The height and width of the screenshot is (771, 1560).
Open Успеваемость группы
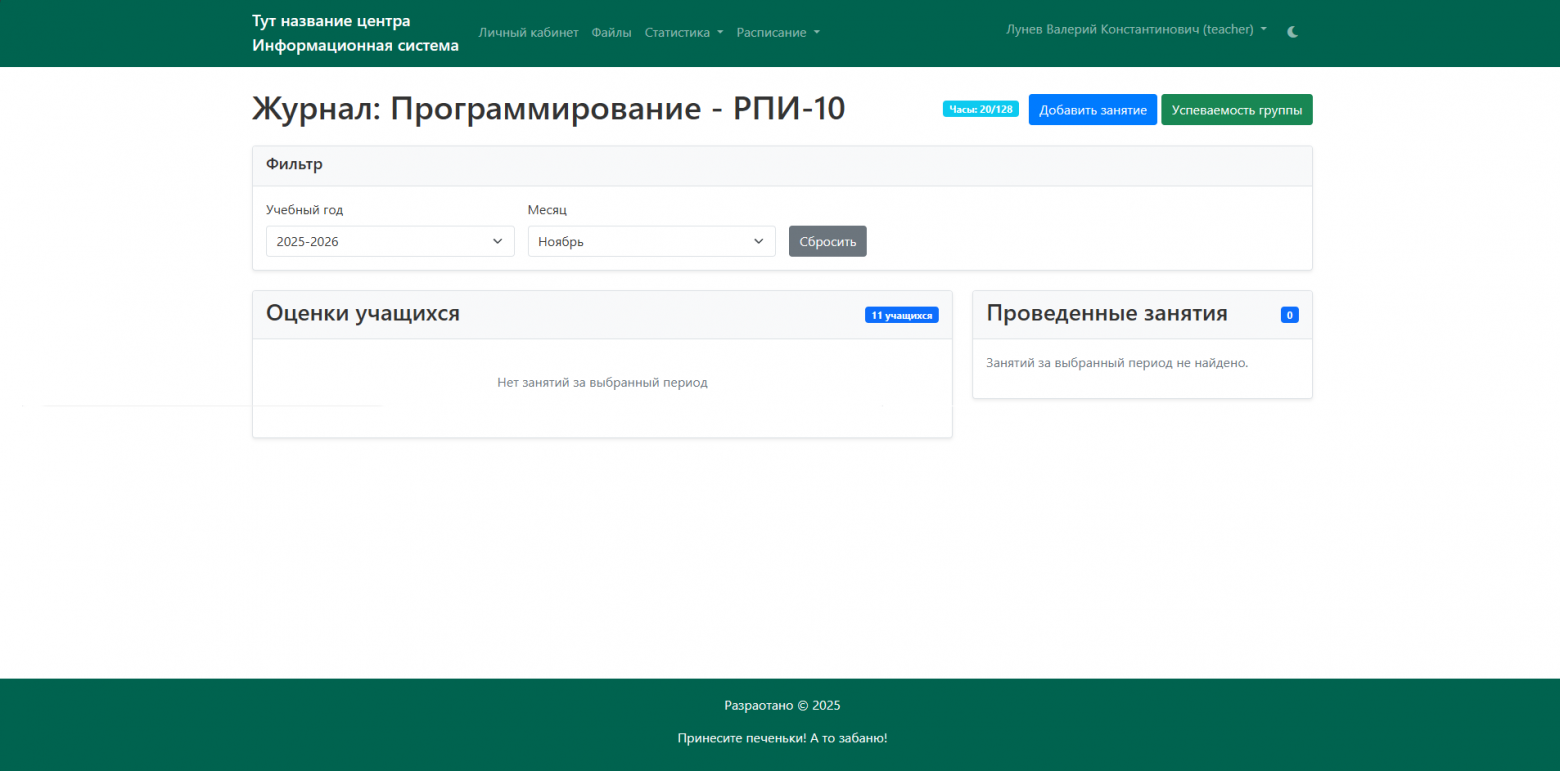pyautogui.click(x=1237, y=109)
